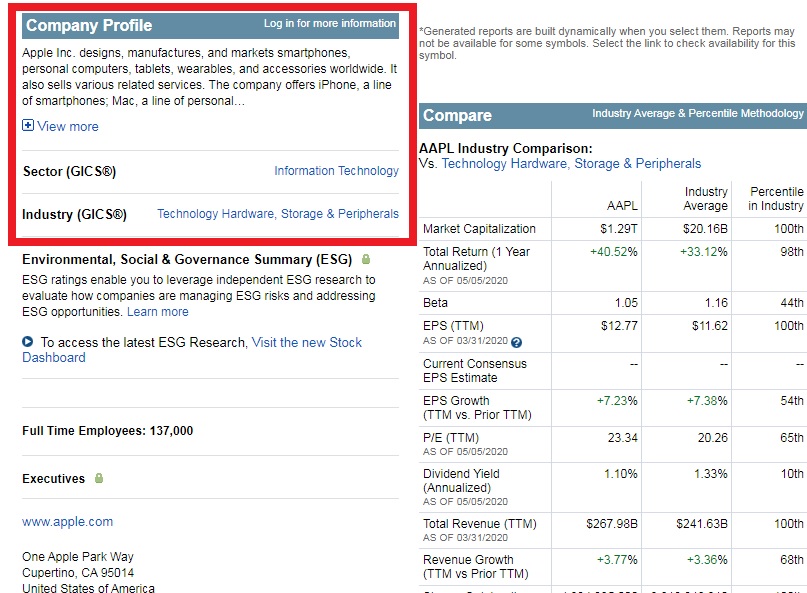The width and height of the screenshot is (807, 593).
Task: Click the Beta 44th percentile value
Action: (x=792, y=303)
